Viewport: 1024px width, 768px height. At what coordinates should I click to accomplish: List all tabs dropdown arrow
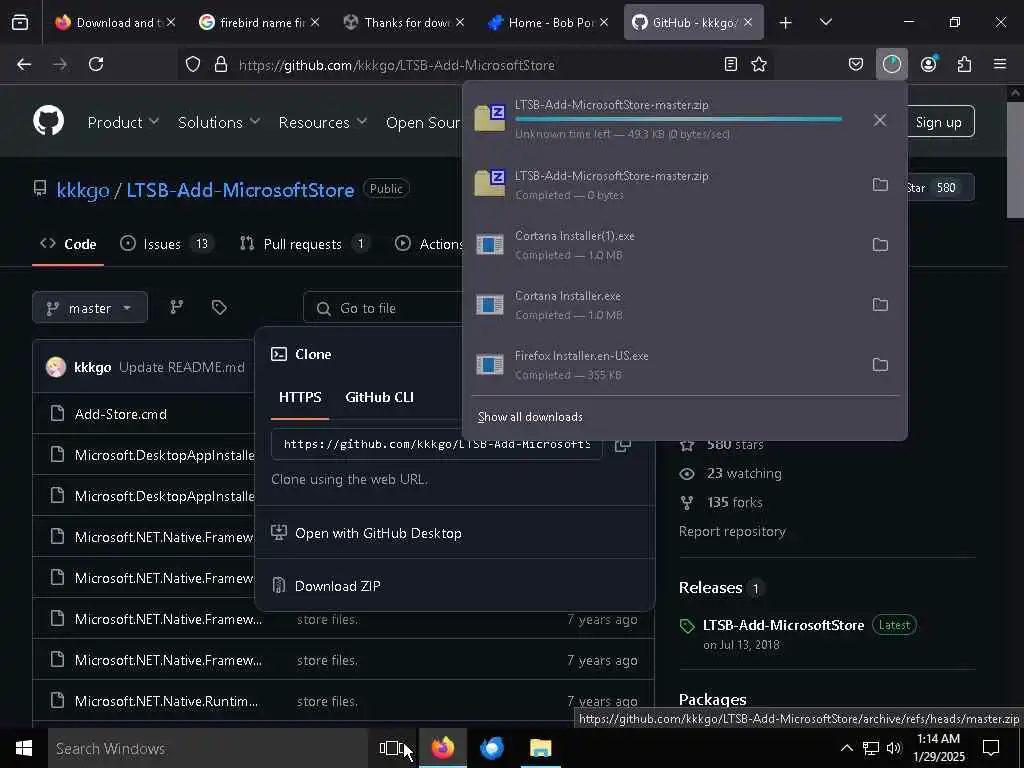[825, 23]
